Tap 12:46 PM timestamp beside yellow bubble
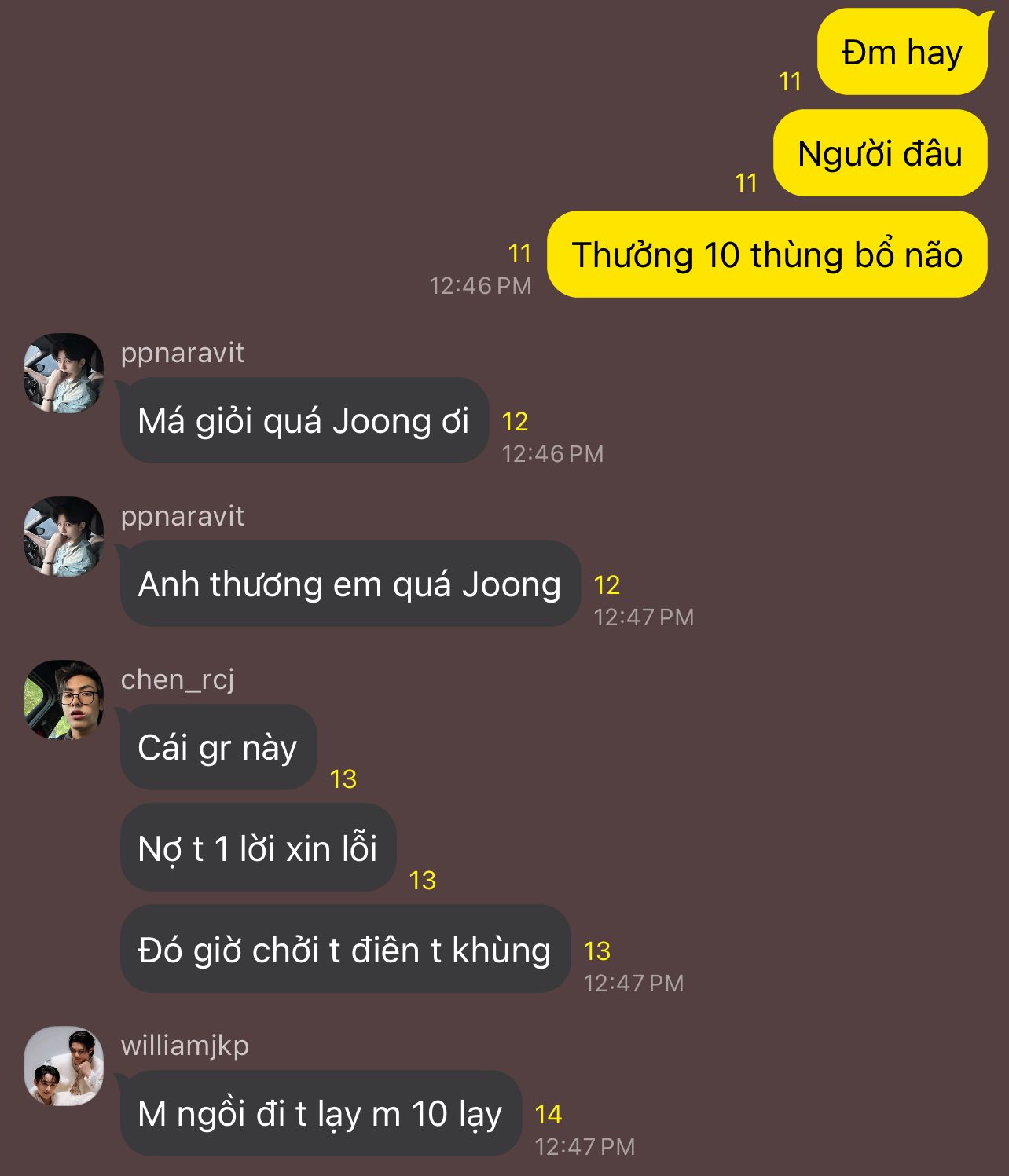The width and height of the screenshot is (1009, 1176). [480, 285]
